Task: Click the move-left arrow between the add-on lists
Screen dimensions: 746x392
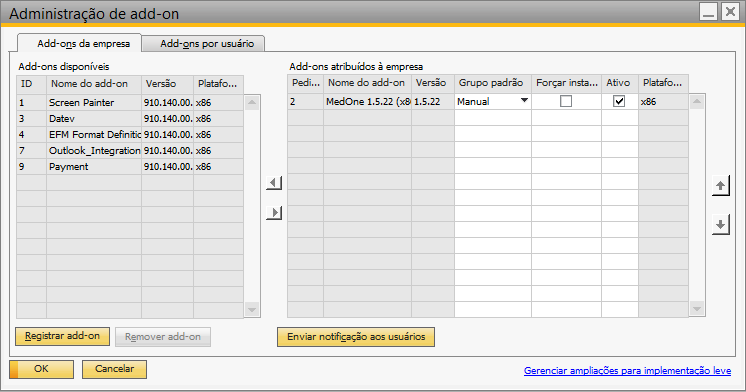Action: click(x=274, y=183)
